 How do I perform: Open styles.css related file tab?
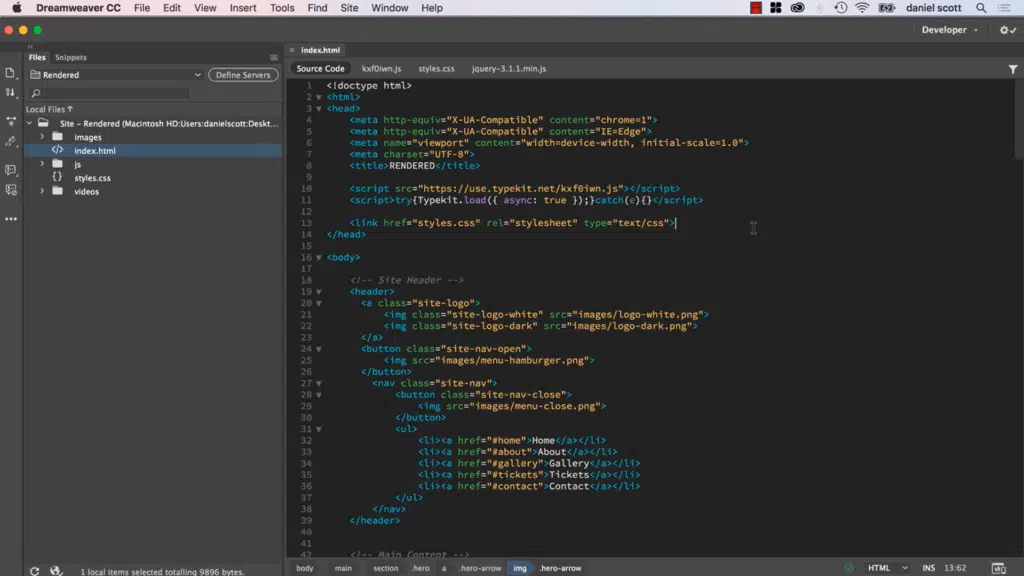pos(436,69)
